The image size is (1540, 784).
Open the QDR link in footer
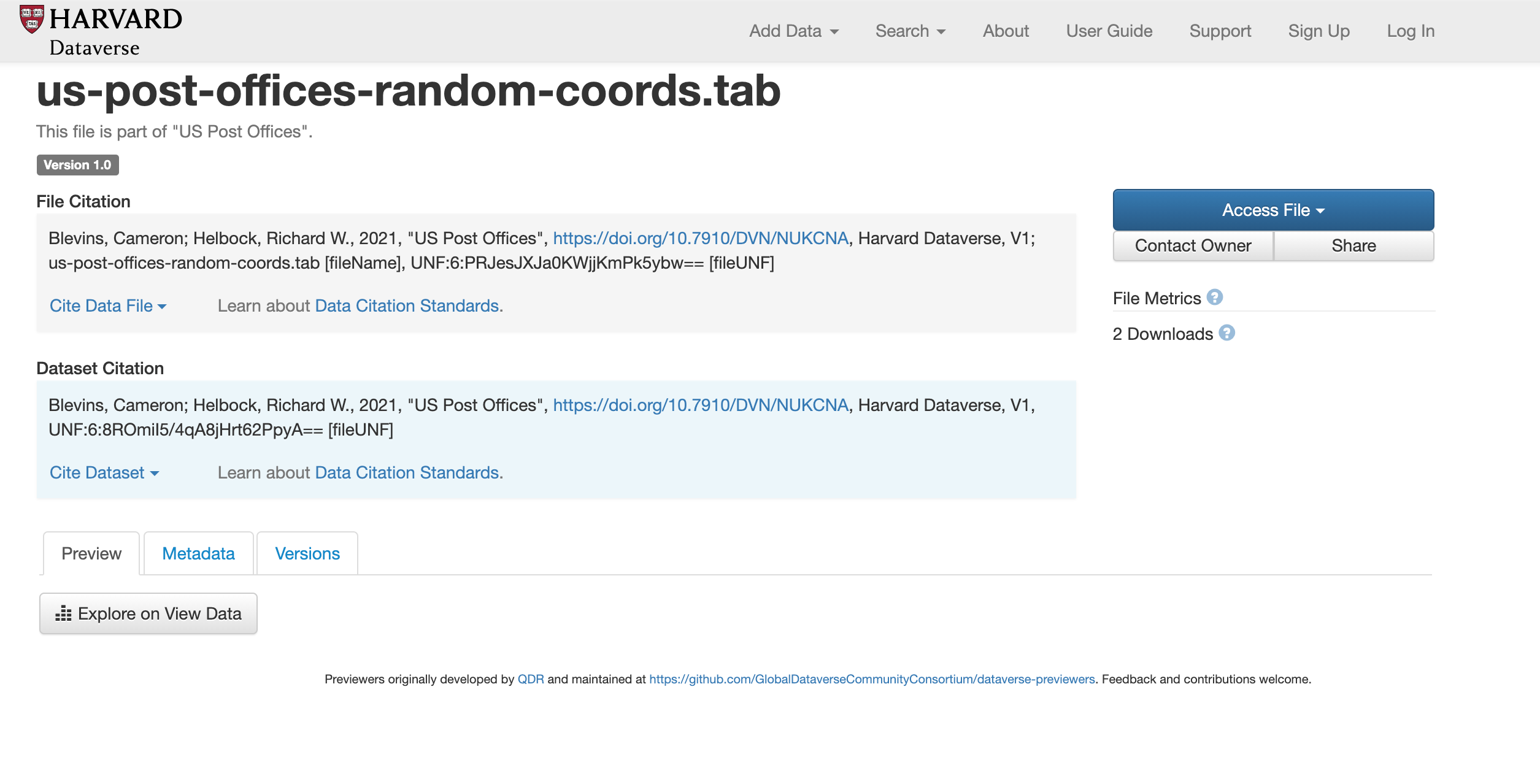tap(531, 679)
